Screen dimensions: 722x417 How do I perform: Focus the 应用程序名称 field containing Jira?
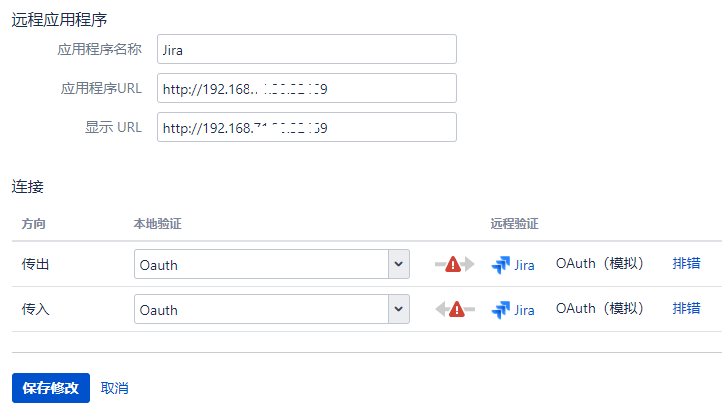[306, 49]
